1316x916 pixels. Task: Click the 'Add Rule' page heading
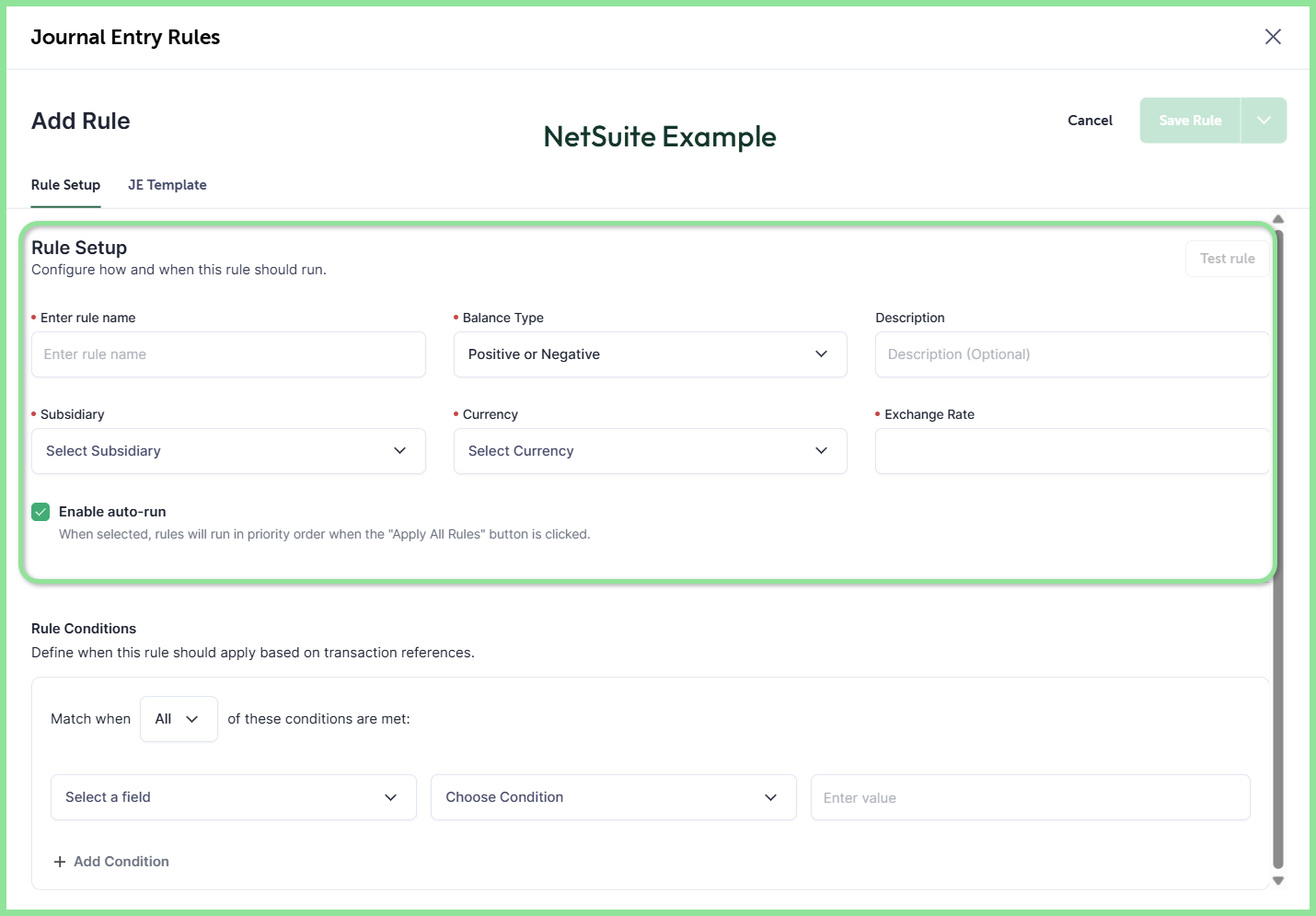[x=81, y=121]
